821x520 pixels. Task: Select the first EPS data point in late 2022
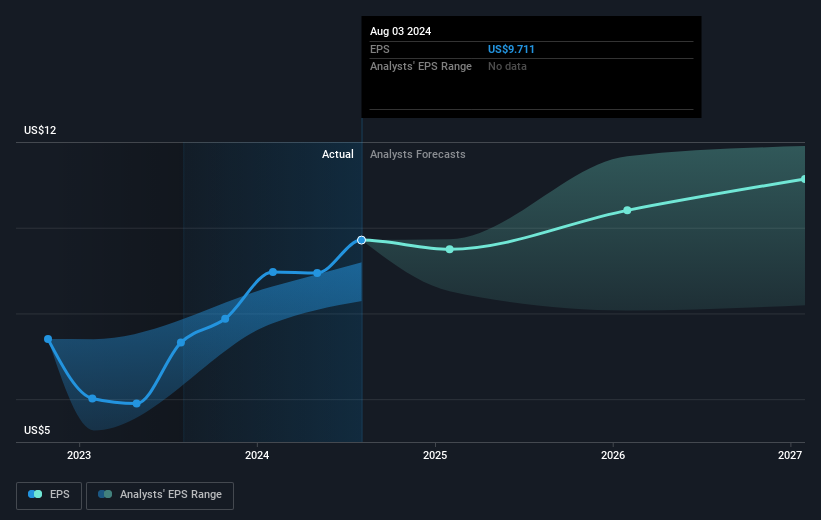click(48, 339)
